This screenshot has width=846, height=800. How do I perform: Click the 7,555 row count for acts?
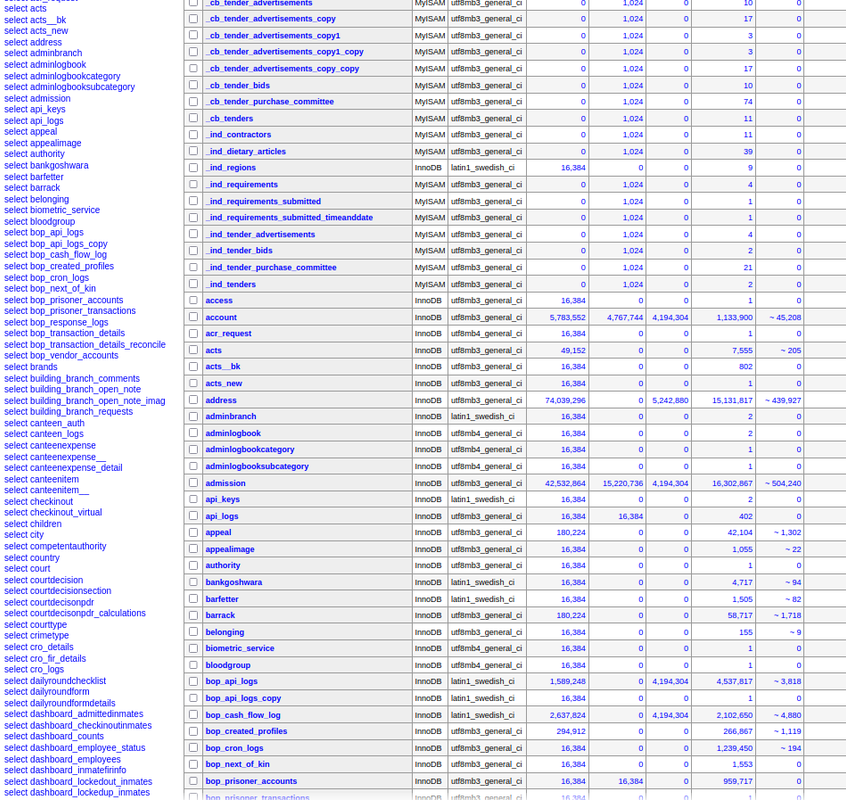(742, 351)
